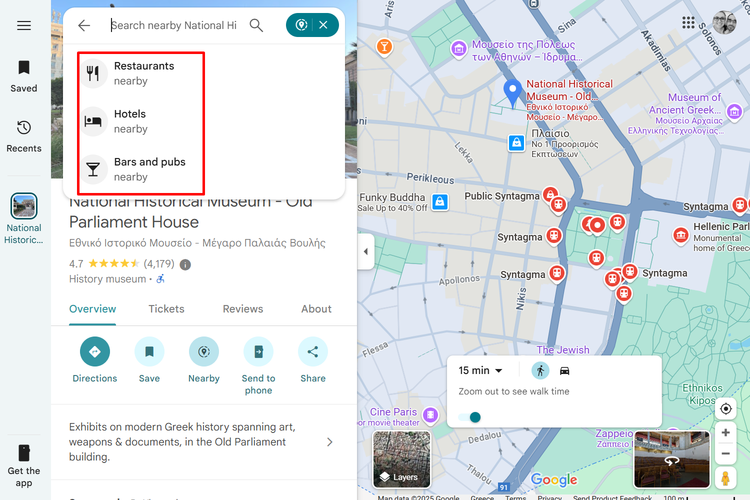Open the Street View interior photo thumbnail
The width and height of the screenshot is (750, 500).
tap(672, 459)
